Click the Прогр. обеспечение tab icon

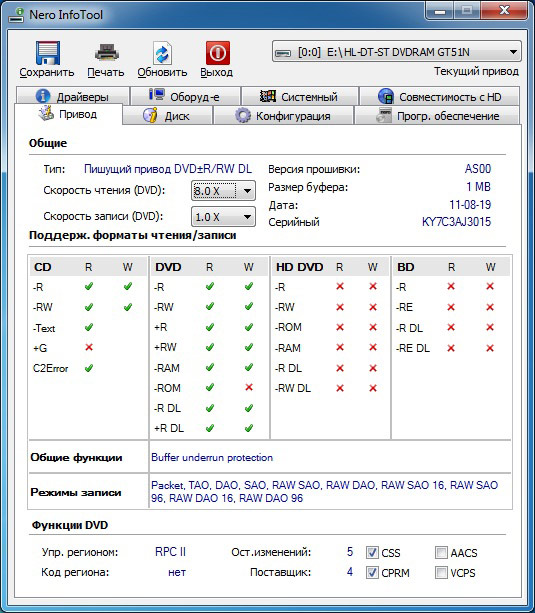coord(384,116)
